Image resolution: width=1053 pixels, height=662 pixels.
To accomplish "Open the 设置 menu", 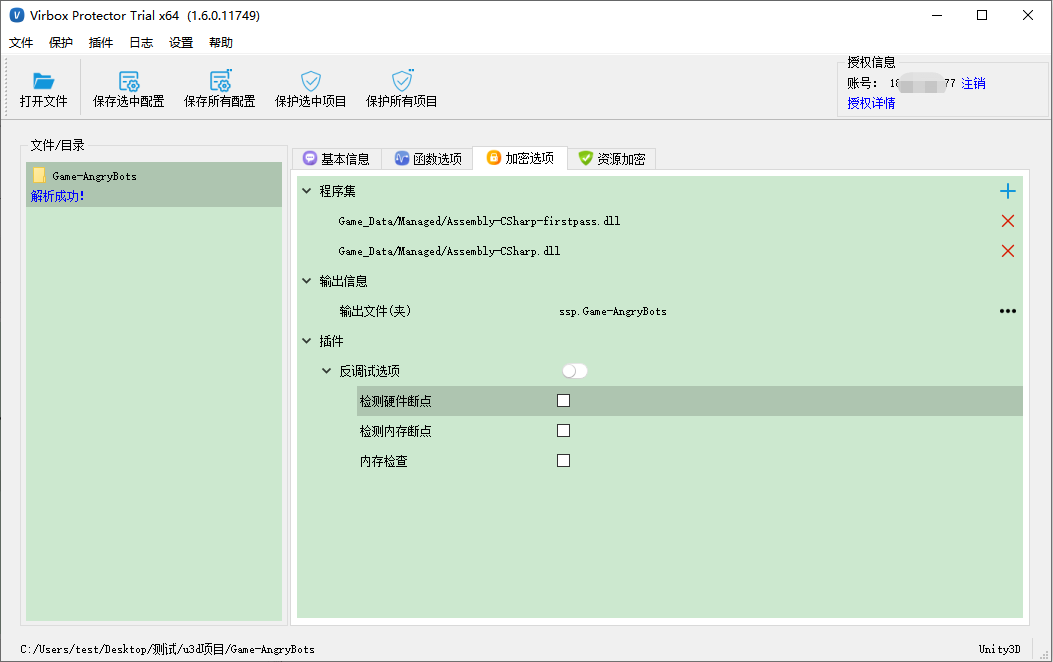I will click(181, 43).
